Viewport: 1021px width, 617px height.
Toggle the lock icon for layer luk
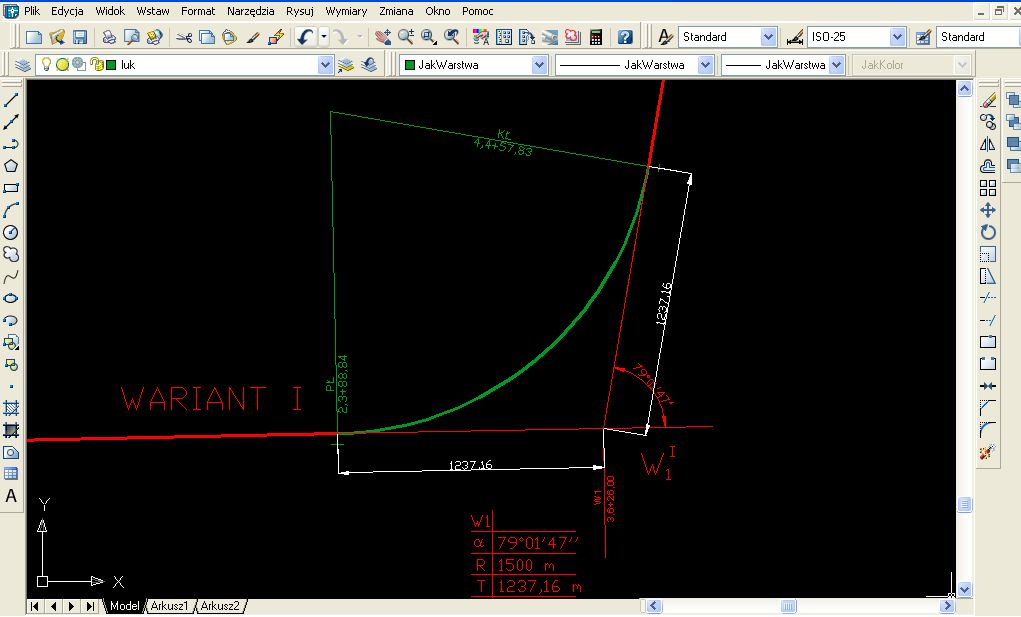pos(96,64)
